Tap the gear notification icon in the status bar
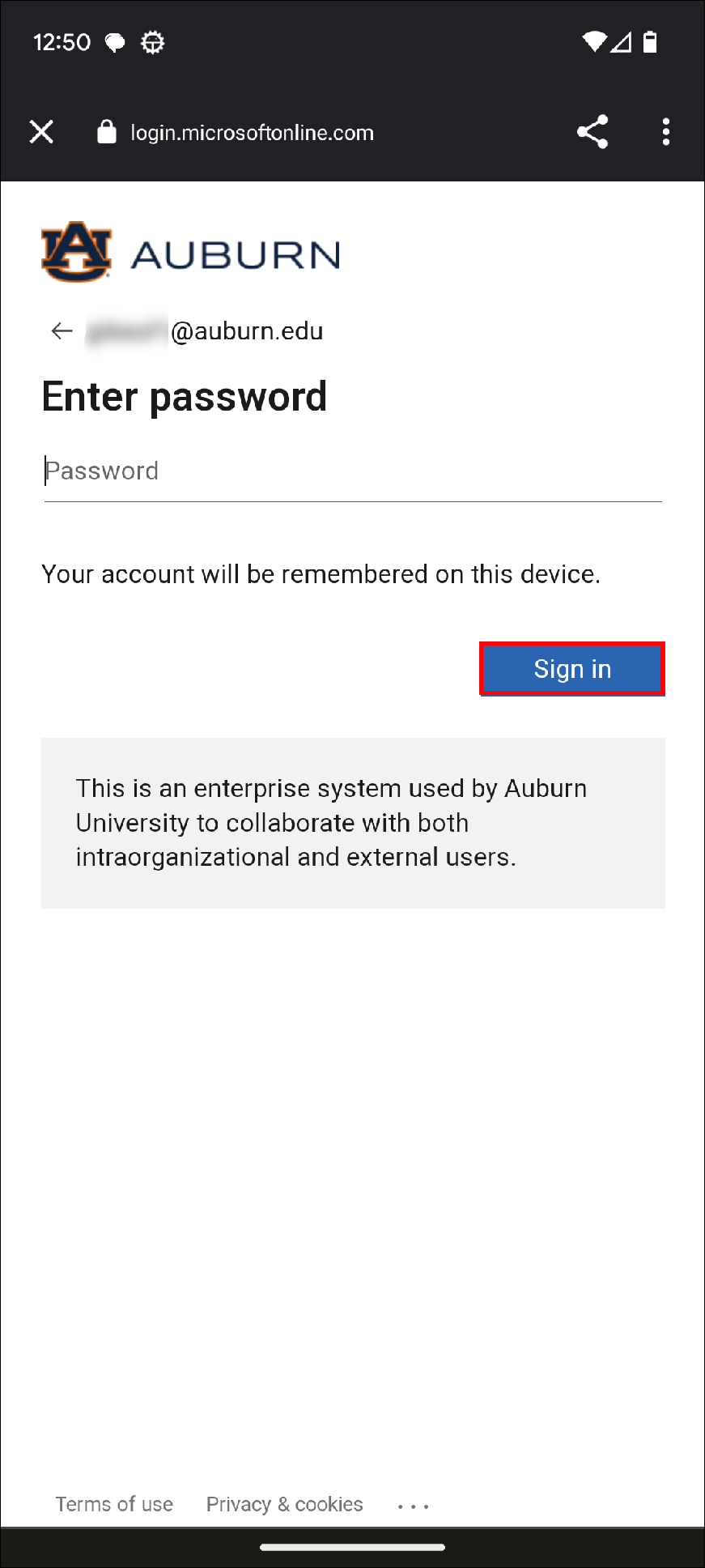The width and height of the screenshot is (705, 1568). (x=152, y=42)
